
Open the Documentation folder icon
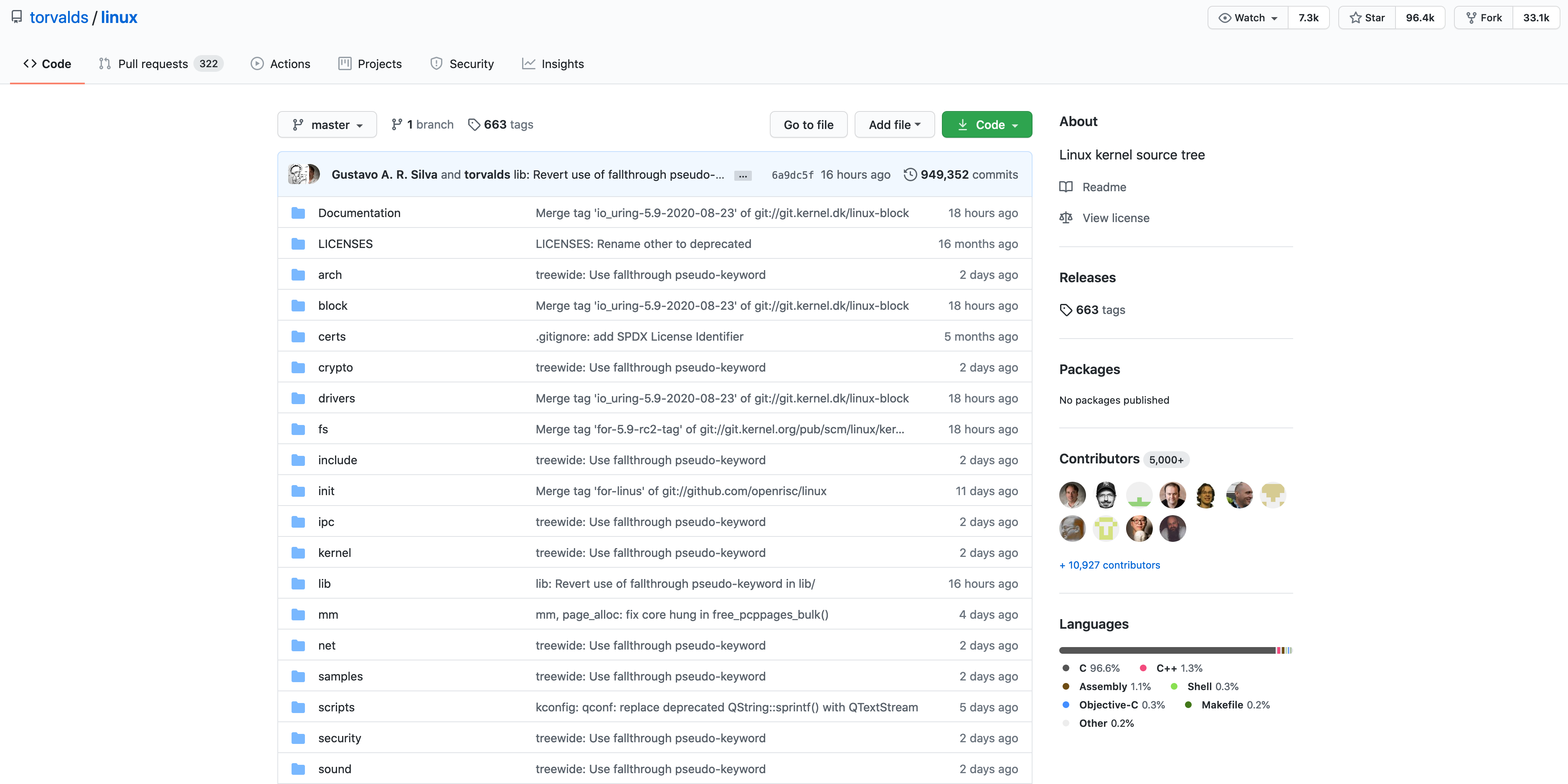(x=298, y=213)
